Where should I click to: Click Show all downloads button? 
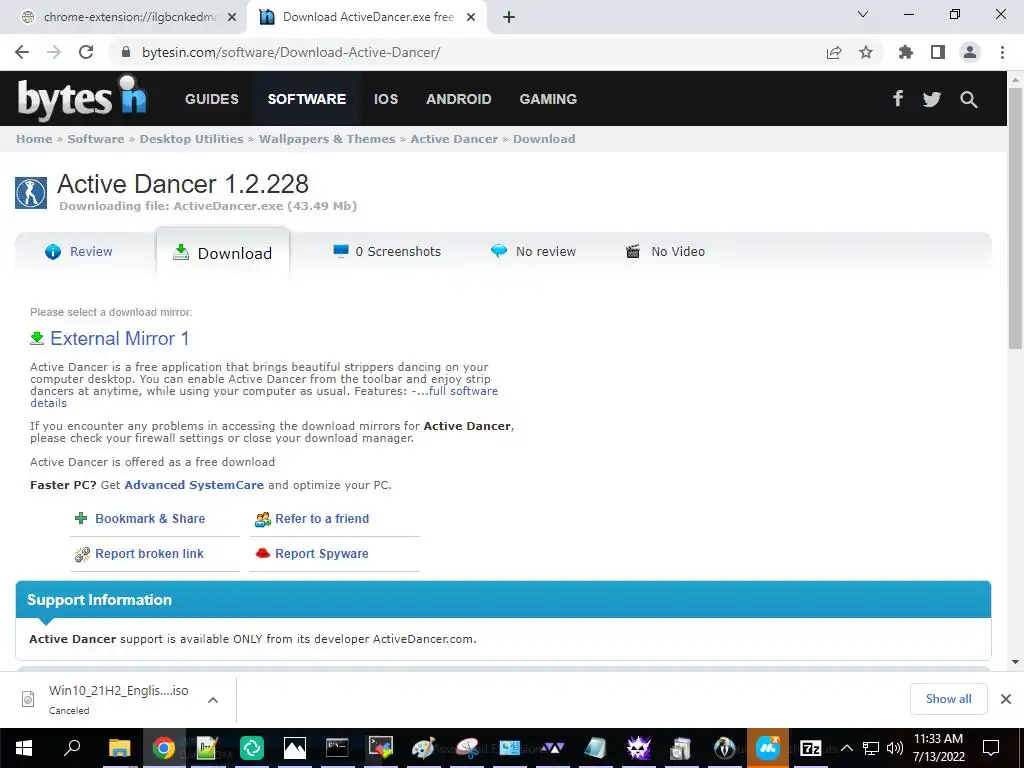point(948,699)
